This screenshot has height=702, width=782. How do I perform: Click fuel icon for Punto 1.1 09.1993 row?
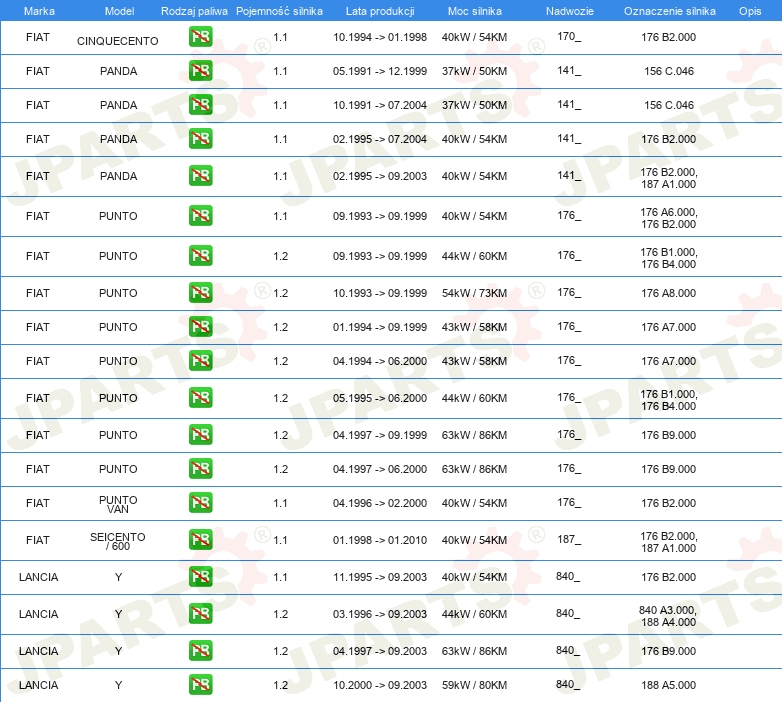pyautogui.click(x=200, y=216)
